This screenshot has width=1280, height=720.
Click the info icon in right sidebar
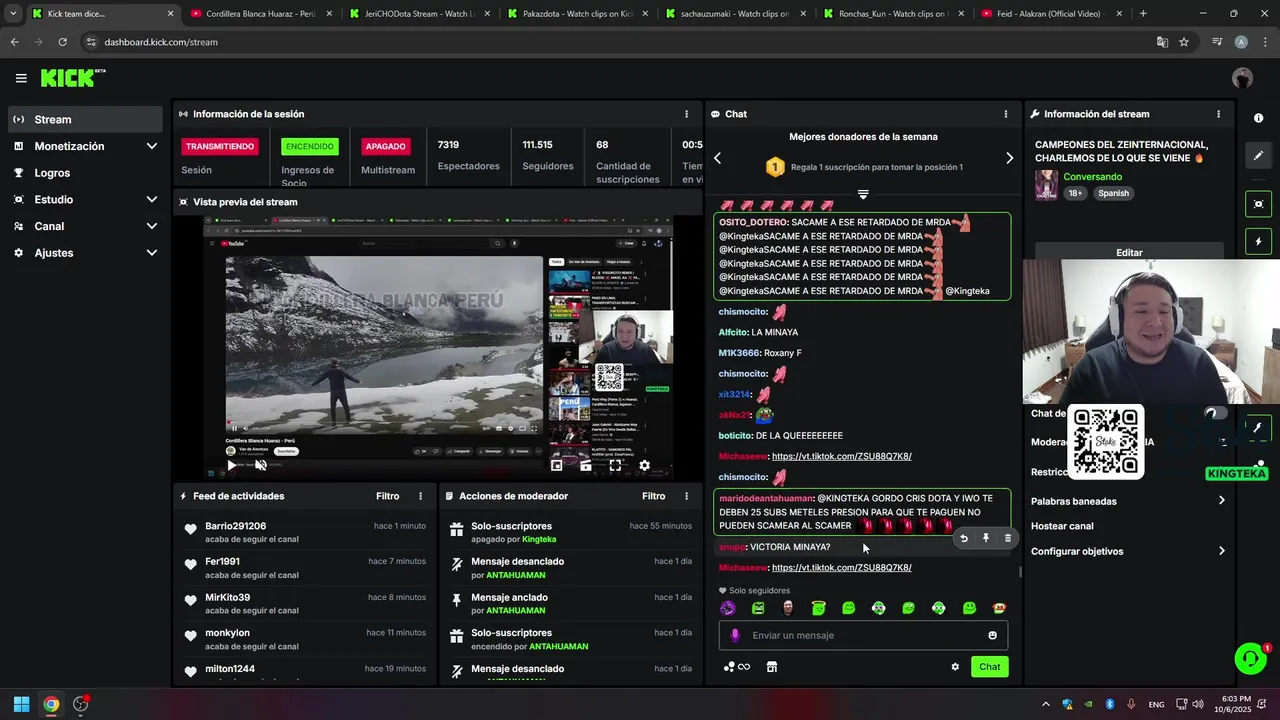pyautogui.click(x=1258, y=118)
